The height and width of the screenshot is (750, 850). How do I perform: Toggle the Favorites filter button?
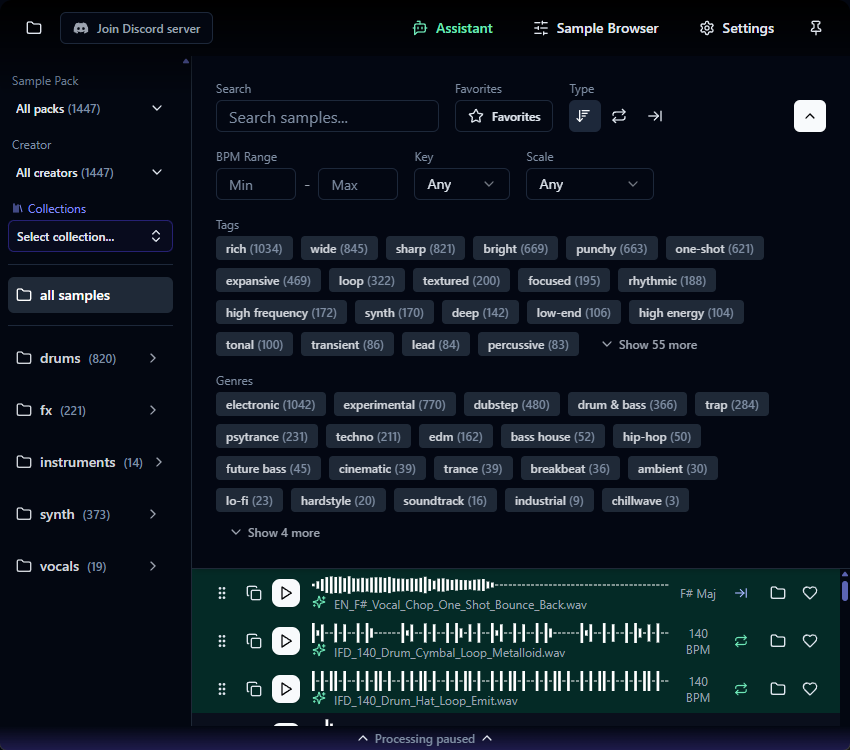pyautogui.click(x=504, y=117)
